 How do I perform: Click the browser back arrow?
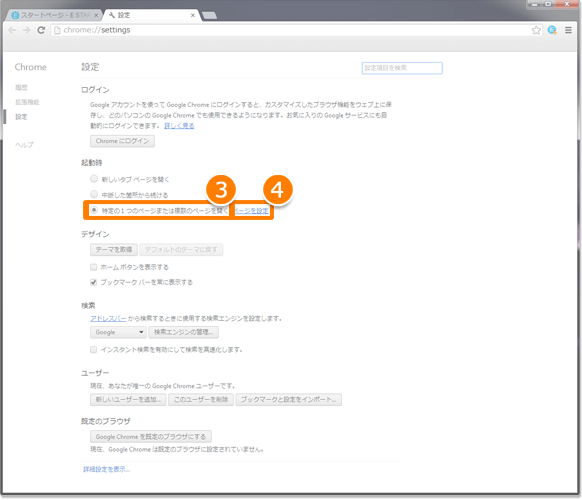pos(12,30)
